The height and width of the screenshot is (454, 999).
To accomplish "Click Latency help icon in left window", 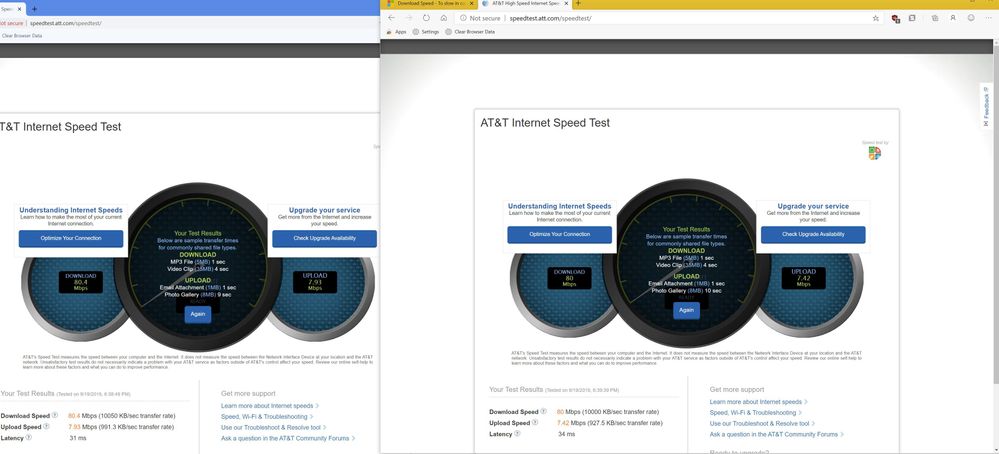I will click(x=28, y=437).
